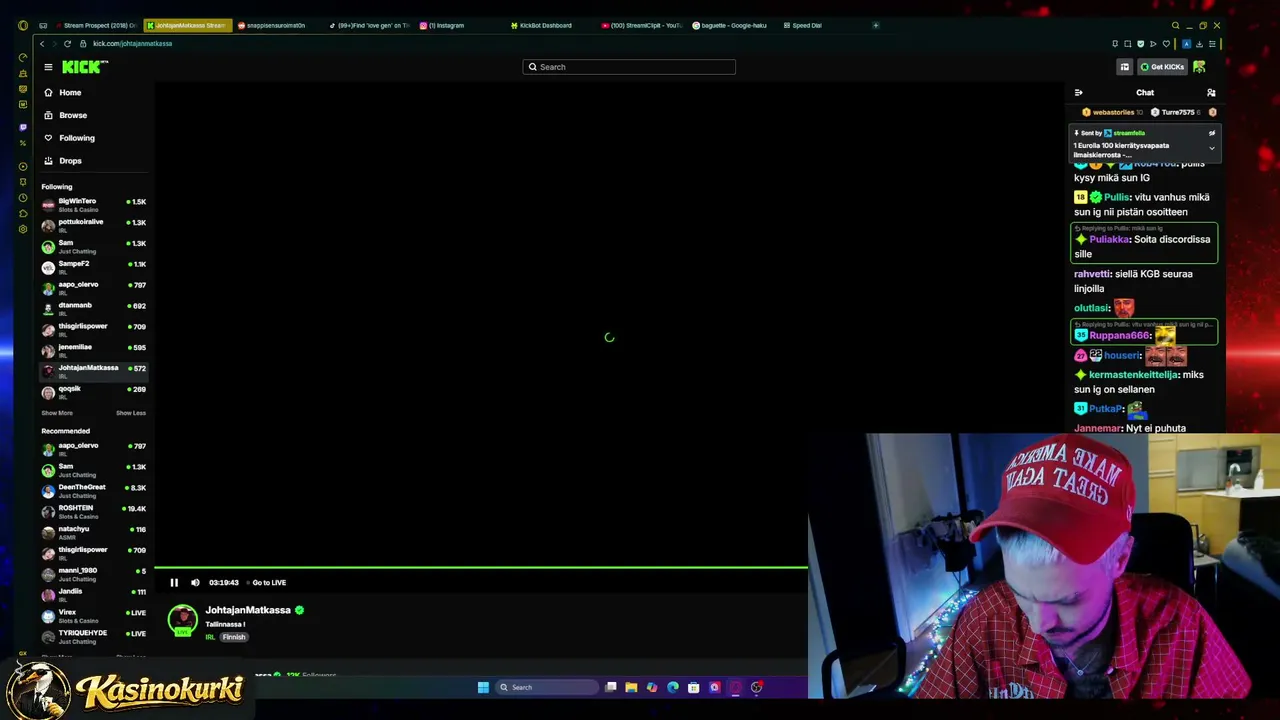Click Pullis username in chat

coord(1117,197)
